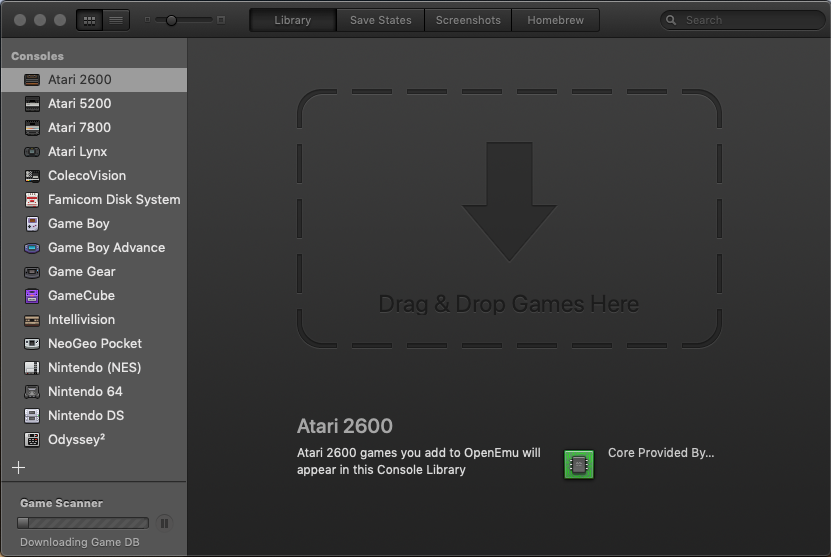Select the GameCube console icon
Image resolution: width=831 pixels, height=557 pixels.
[32, 296]
